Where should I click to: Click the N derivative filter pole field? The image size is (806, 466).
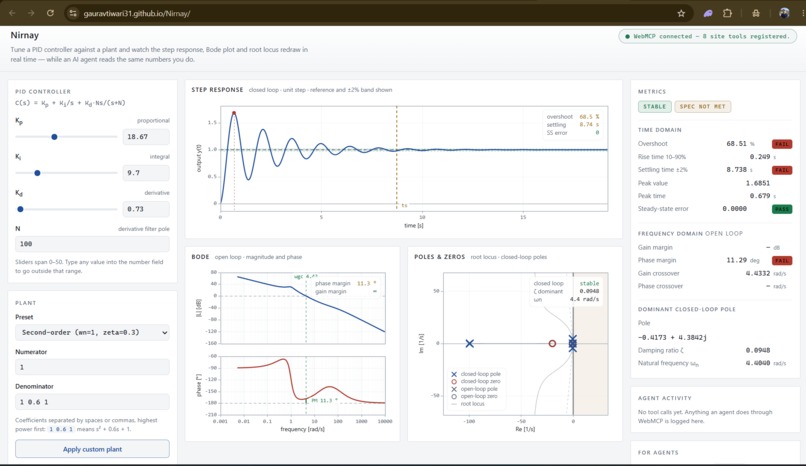click(92, 244)
